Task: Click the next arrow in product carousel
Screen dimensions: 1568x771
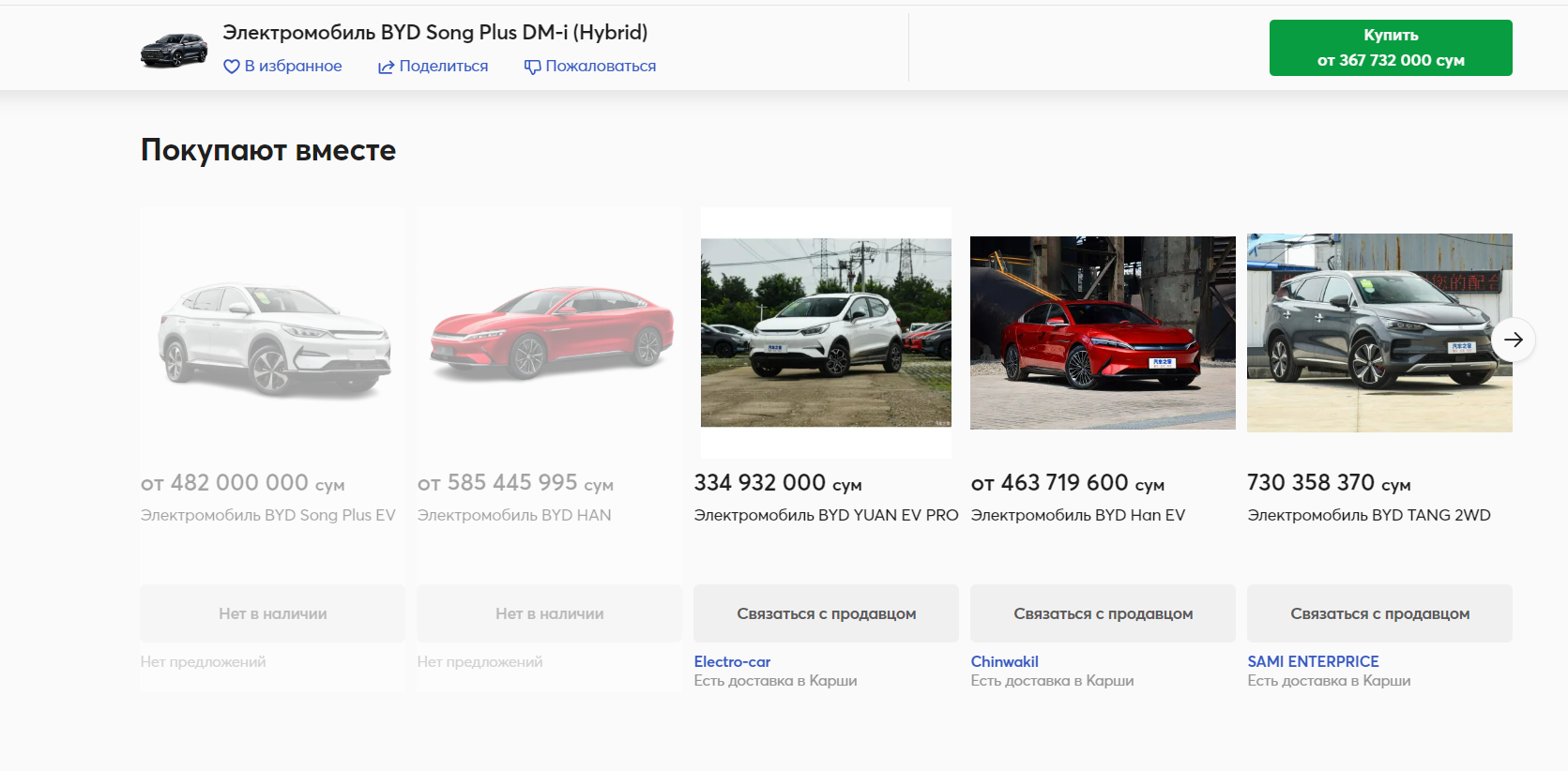Action: click(1513, 340)
